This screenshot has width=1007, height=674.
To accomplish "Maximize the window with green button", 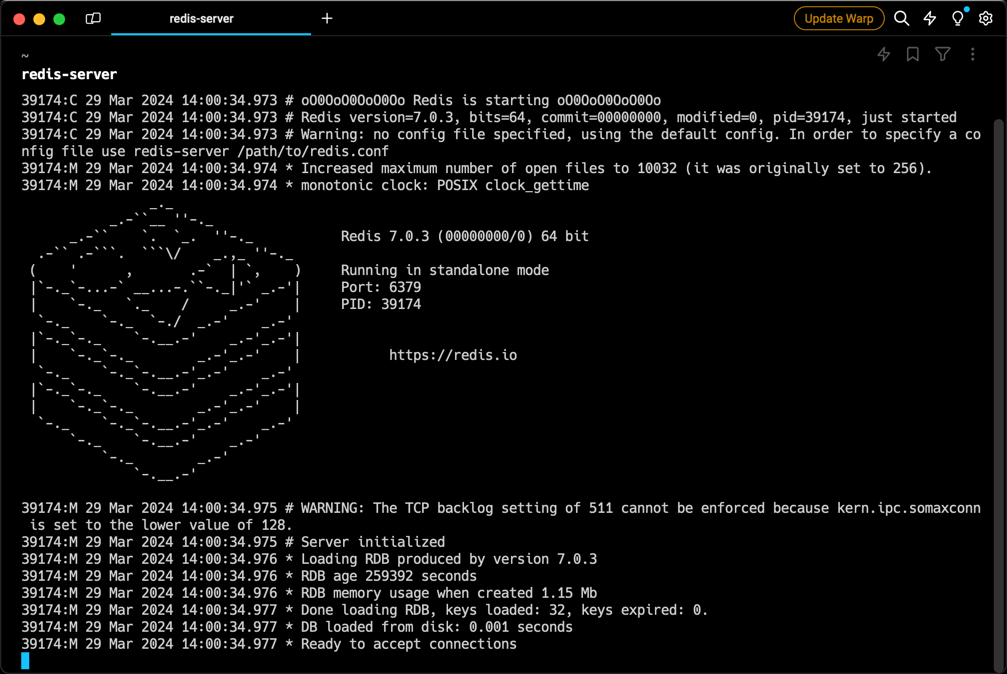I will click(59, 19).
